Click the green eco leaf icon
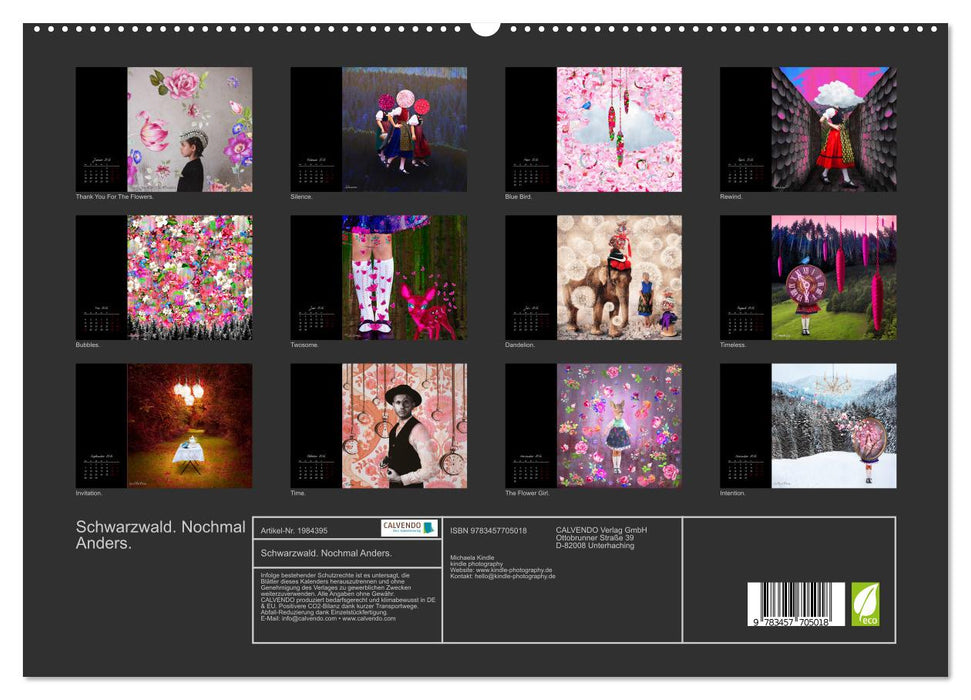This screenshot has height=700, width=971. tap(865, 604)
